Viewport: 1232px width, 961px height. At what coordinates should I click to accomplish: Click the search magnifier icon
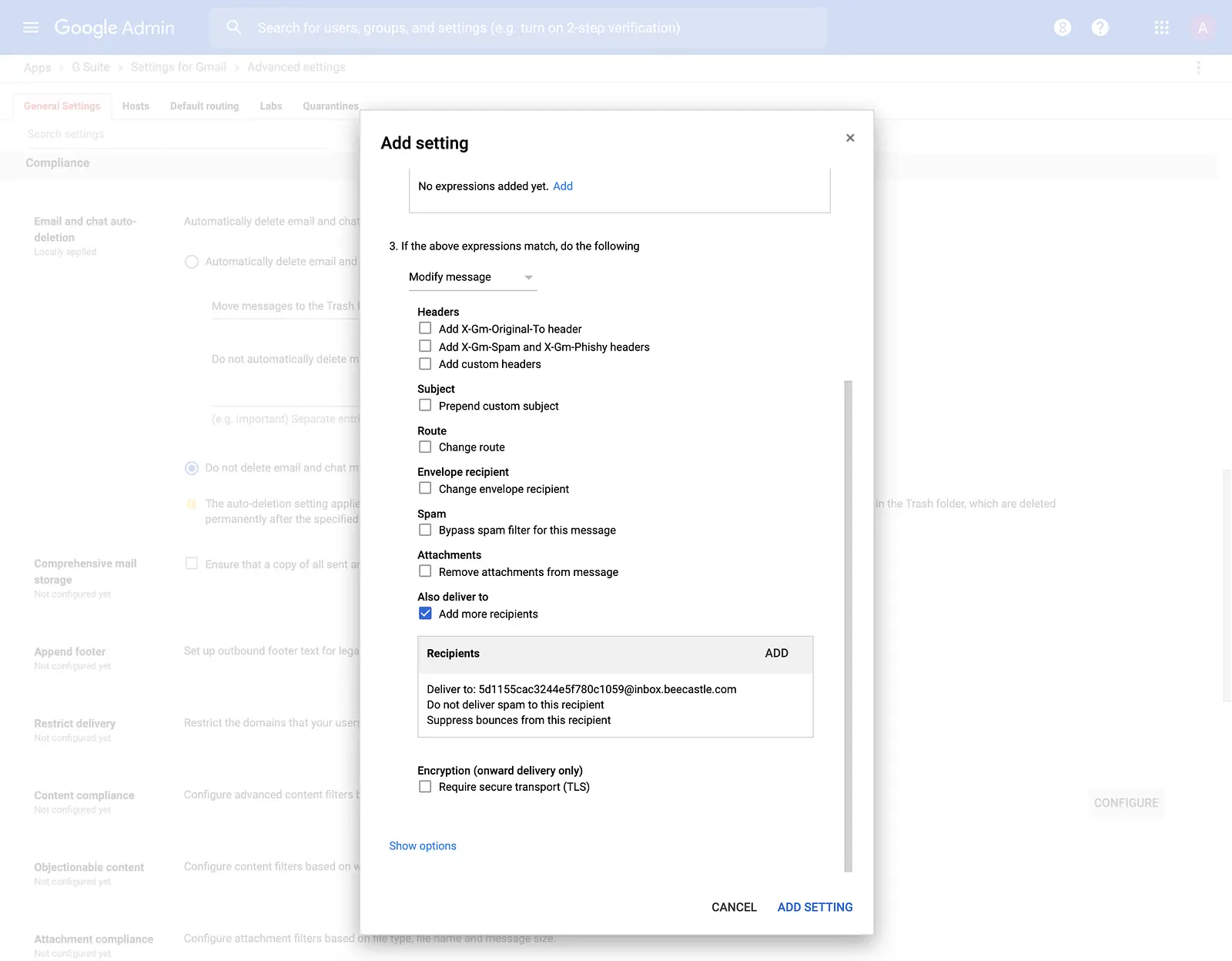(x=233, y=28)
